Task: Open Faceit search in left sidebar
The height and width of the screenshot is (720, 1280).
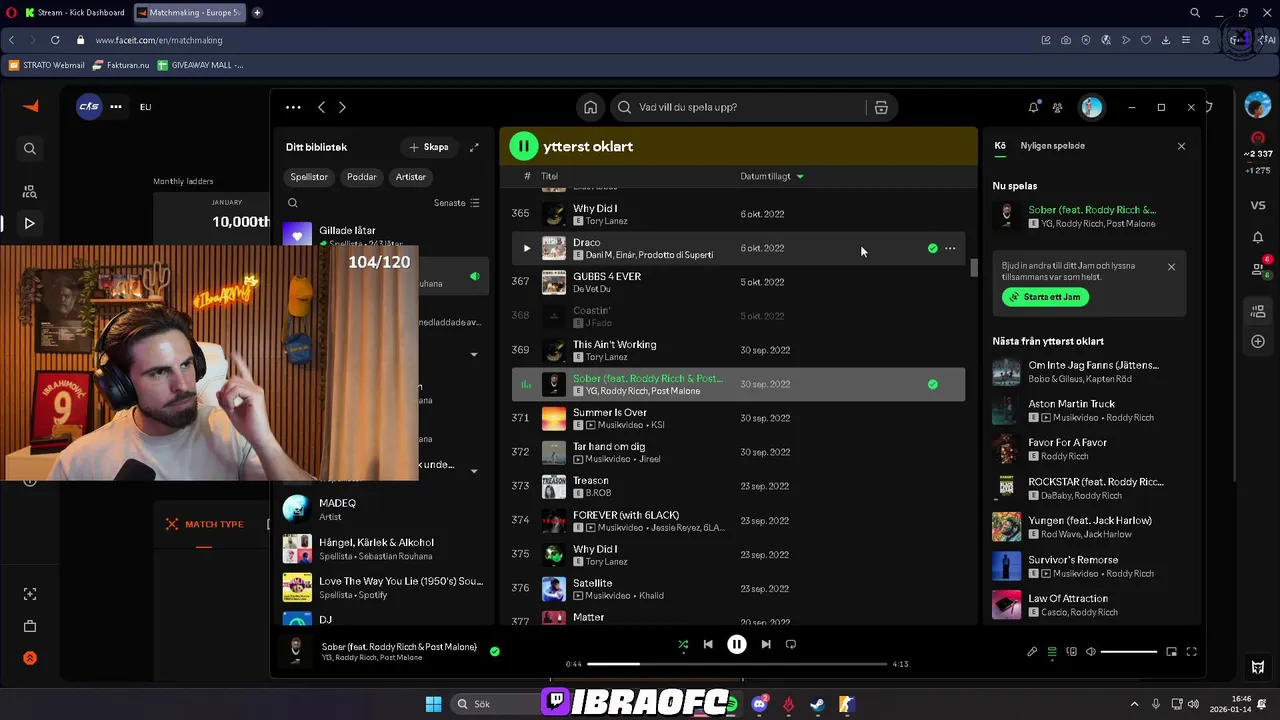Action: [30, 149]
